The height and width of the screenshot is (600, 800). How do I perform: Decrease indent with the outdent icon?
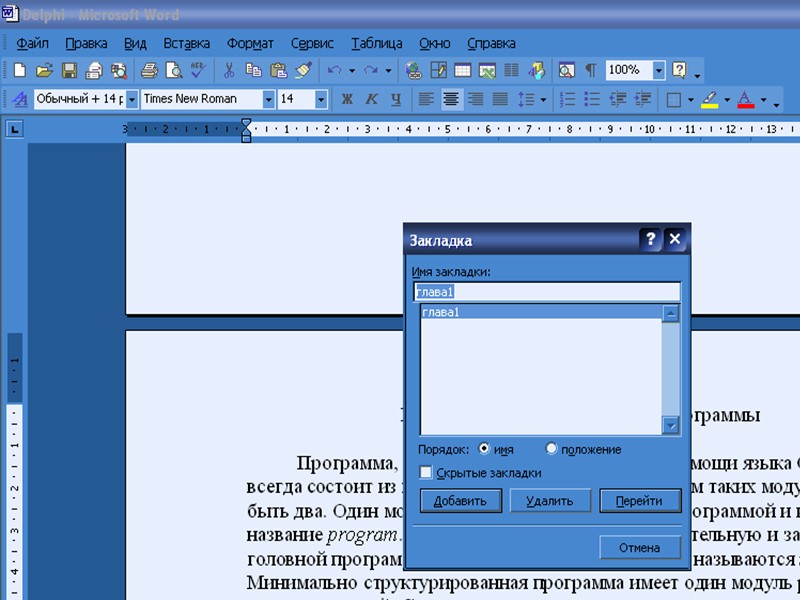(618, 99)
